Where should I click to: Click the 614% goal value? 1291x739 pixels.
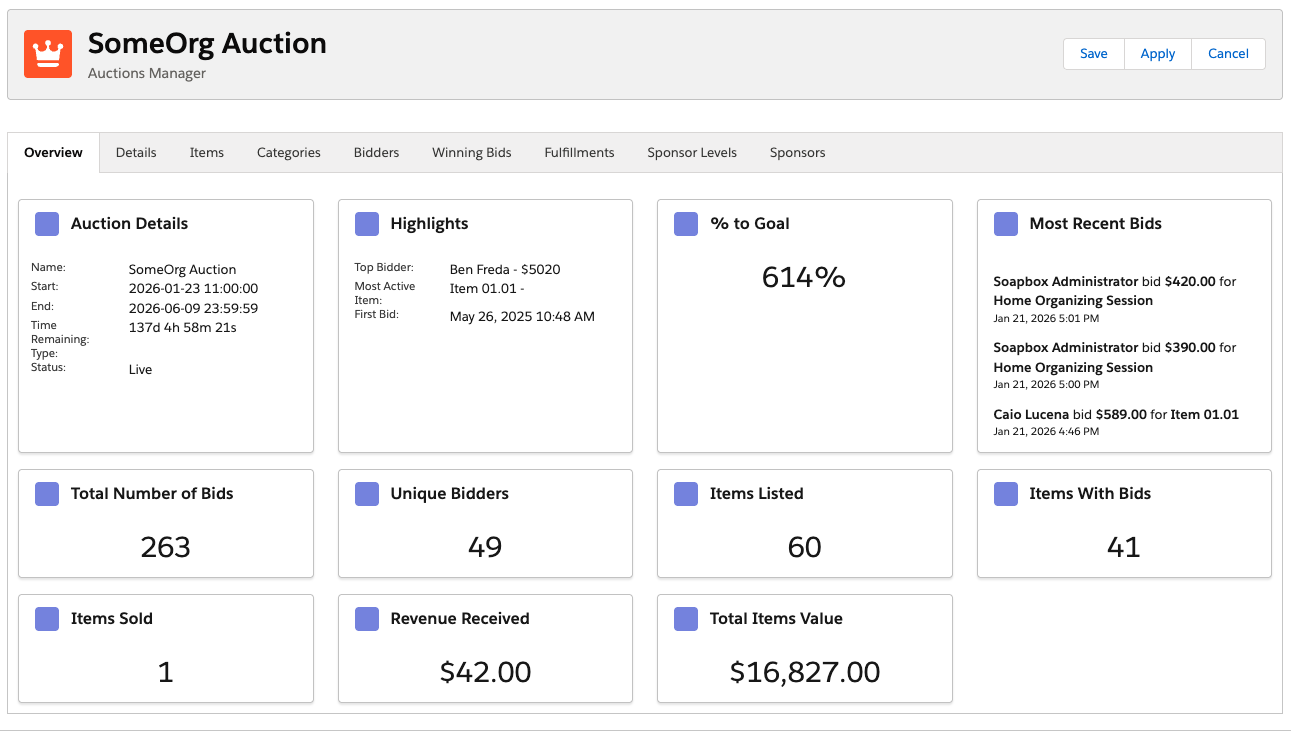click(x=804, y=277)
